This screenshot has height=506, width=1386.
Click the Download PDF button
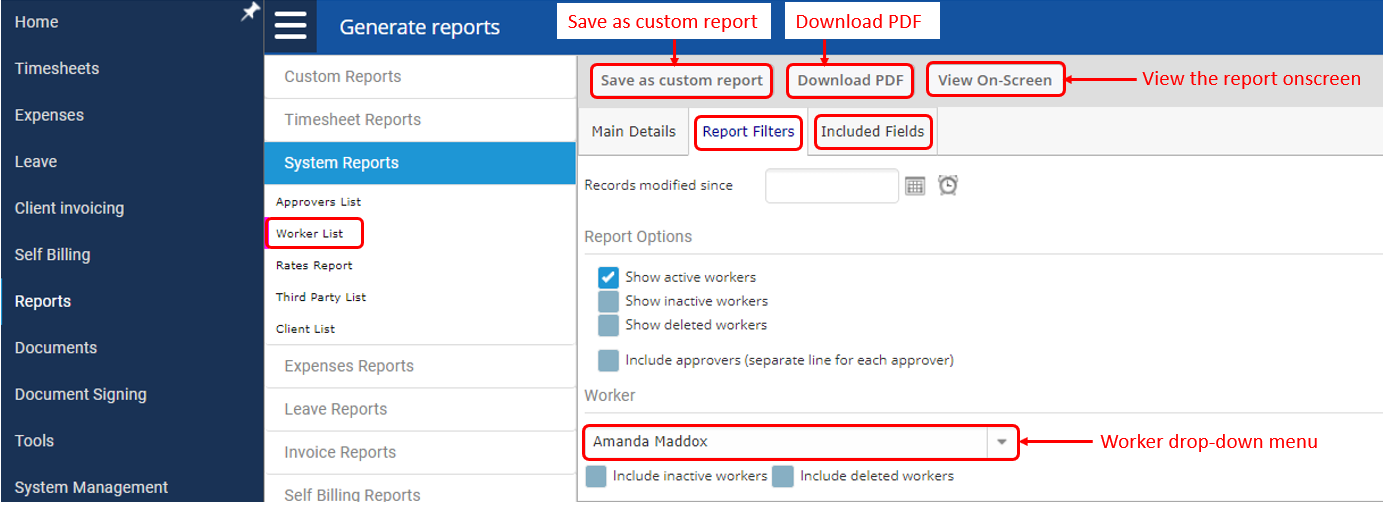click(x=850, y=81)
